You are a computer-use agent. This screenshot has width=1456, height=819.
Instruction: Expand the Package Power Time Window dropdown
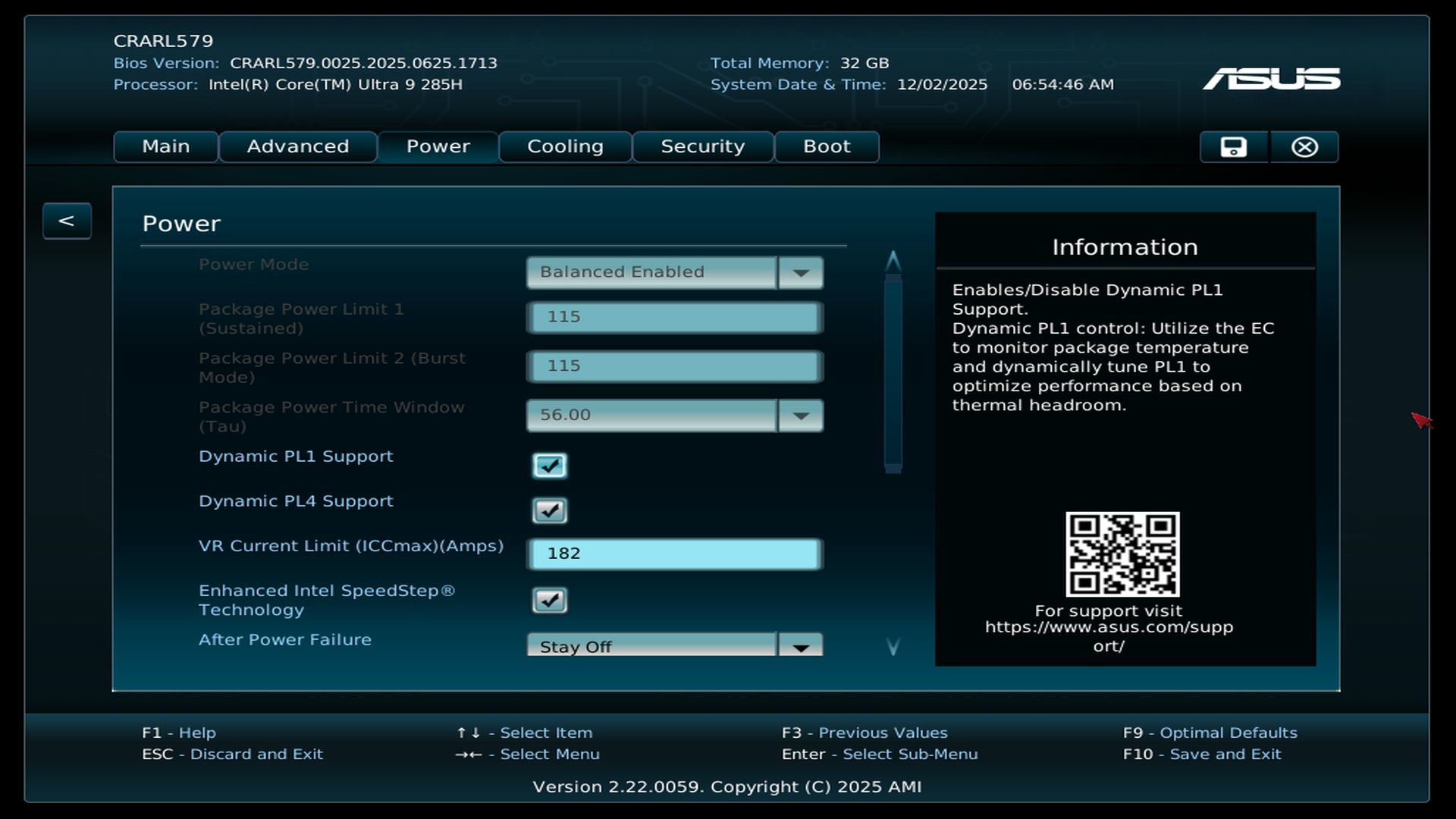pyautogui.click(x=800, y=416)
